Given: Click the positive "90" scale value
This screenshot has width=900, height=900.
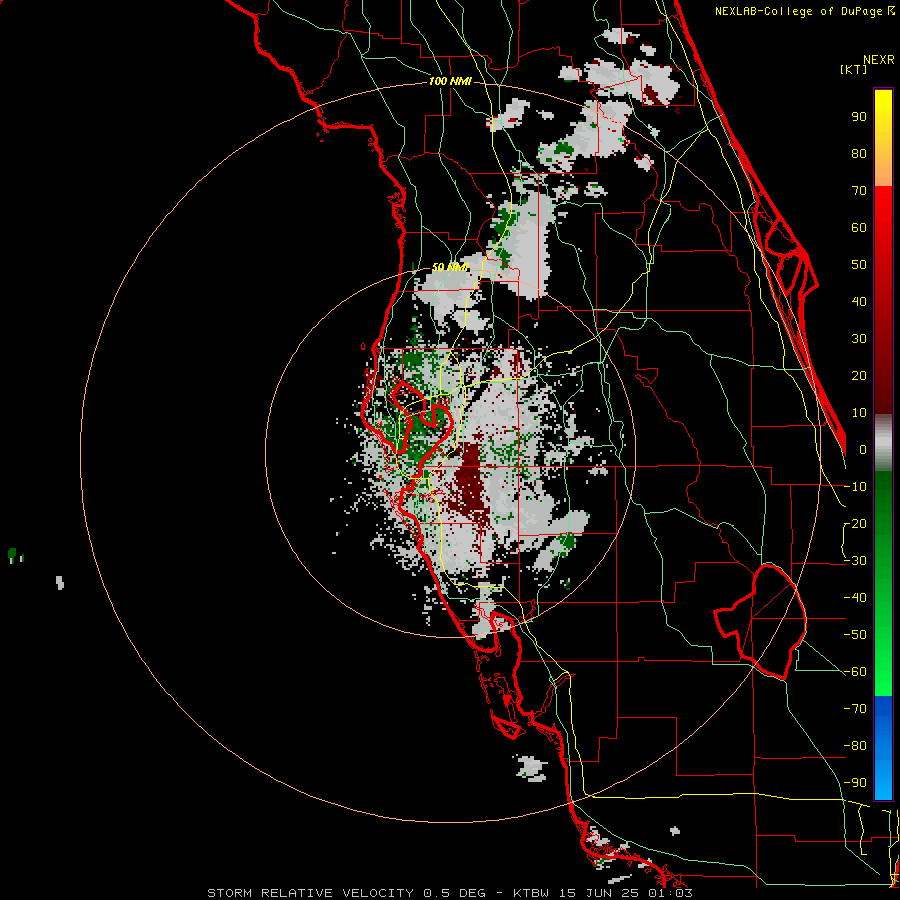Looking at the screenshot, I should point(859,117).
